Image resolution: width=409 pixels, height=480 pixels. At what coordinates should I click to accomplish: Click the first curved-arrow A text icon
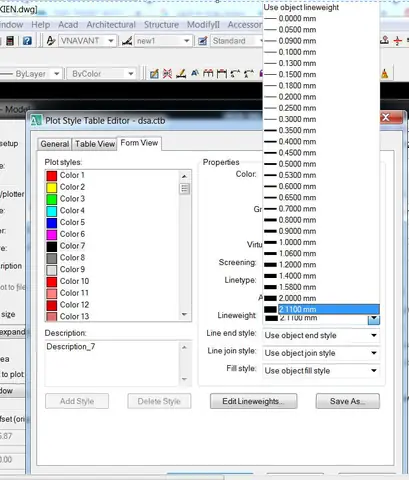coord(235,73)
